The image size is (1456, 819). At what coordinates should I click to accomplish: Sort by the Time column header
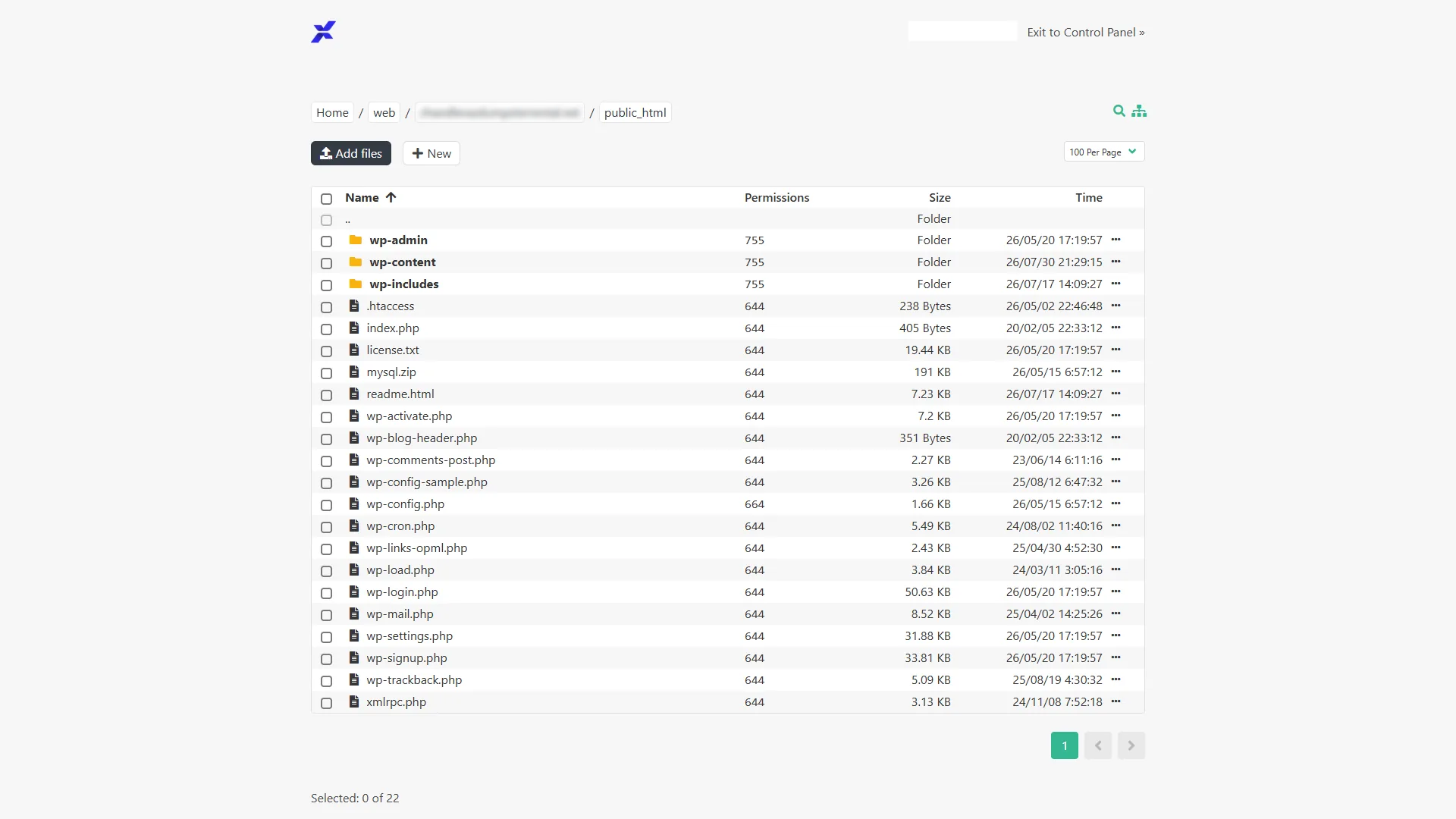tap(1089, 197)
